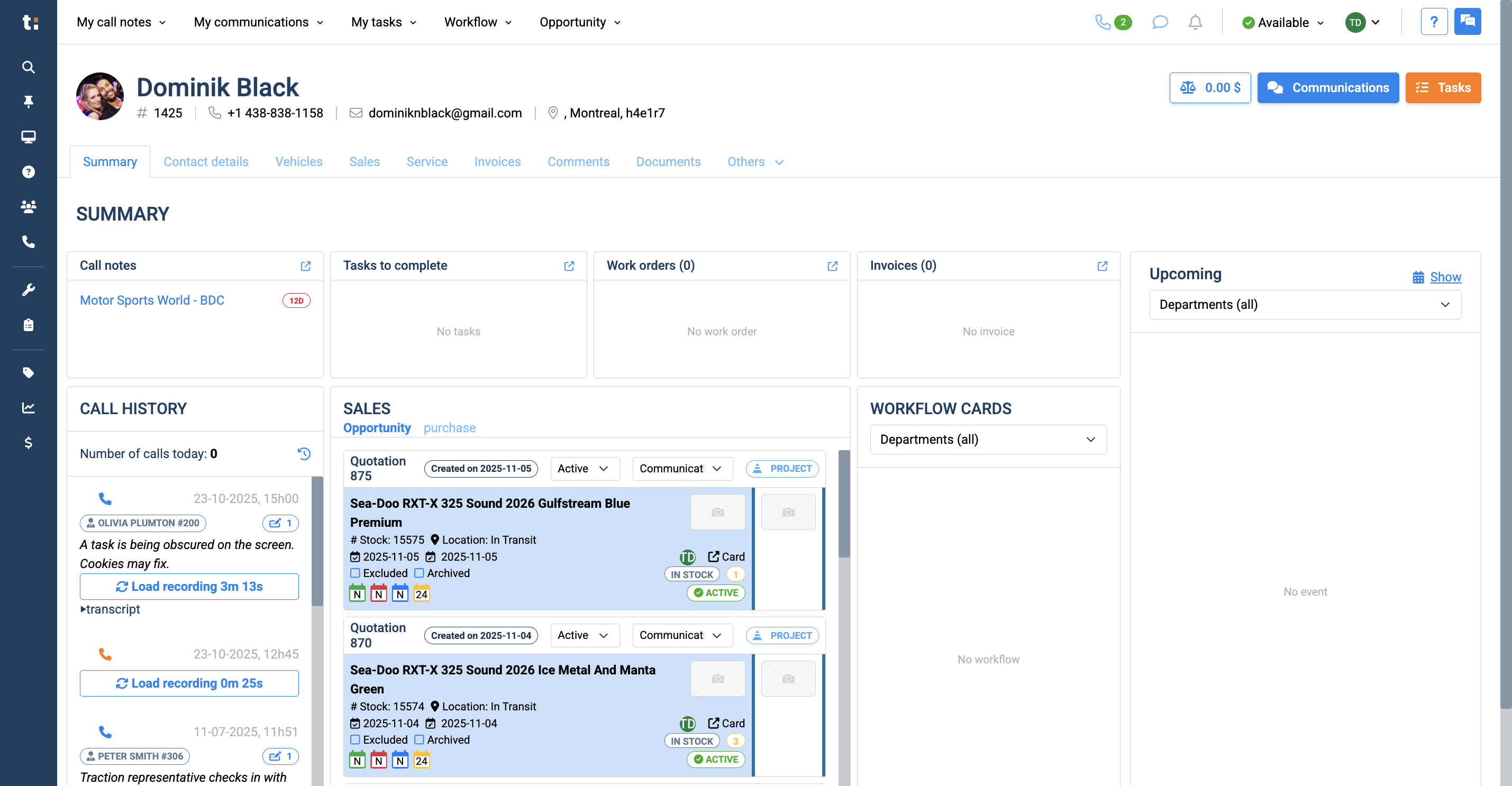Click the pin icon in the sidebar
This screenshot has height=786, width=1512.
pos(28,102)
